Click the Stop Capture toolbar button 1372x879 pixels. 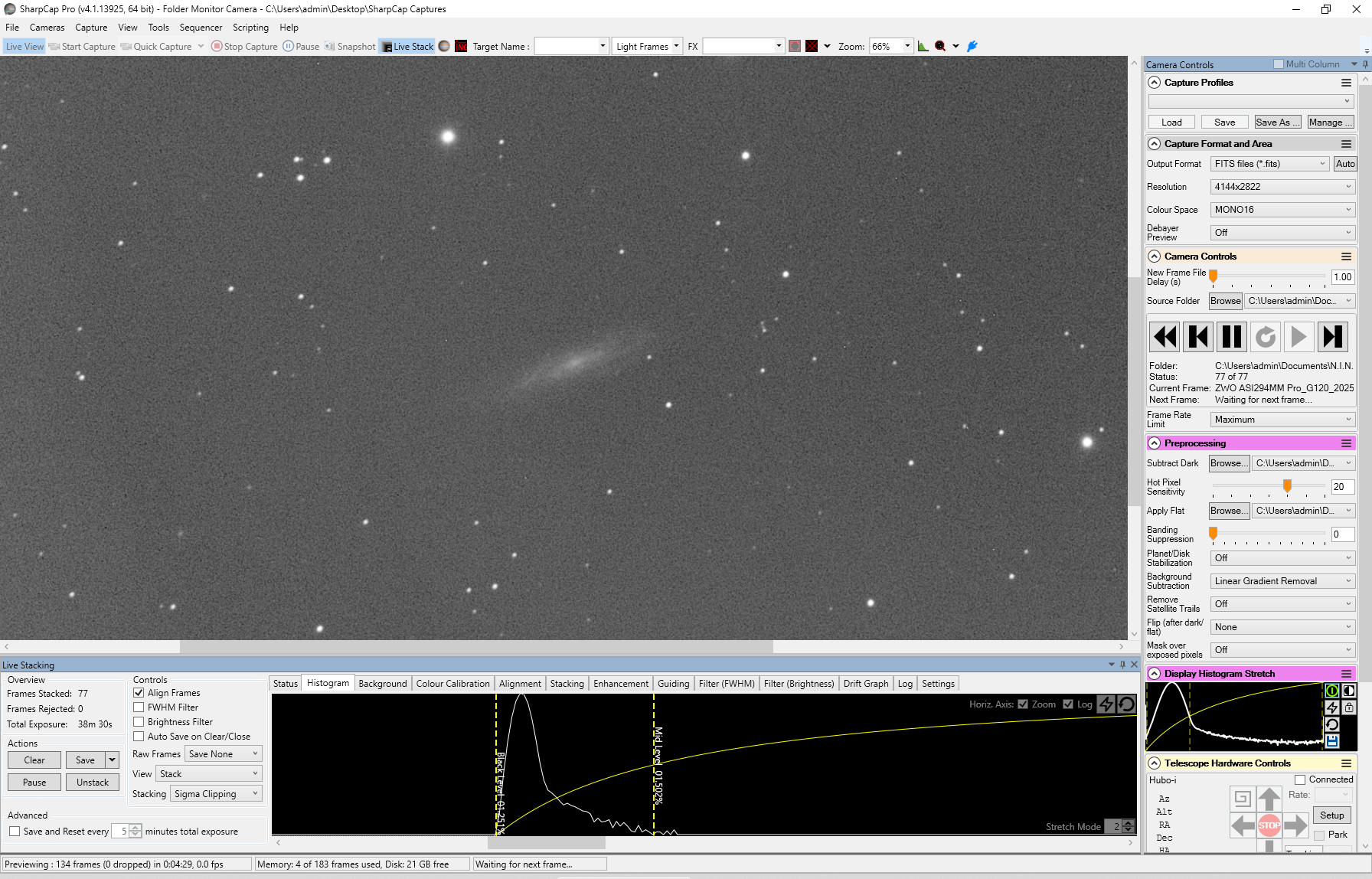click(244, 47)
